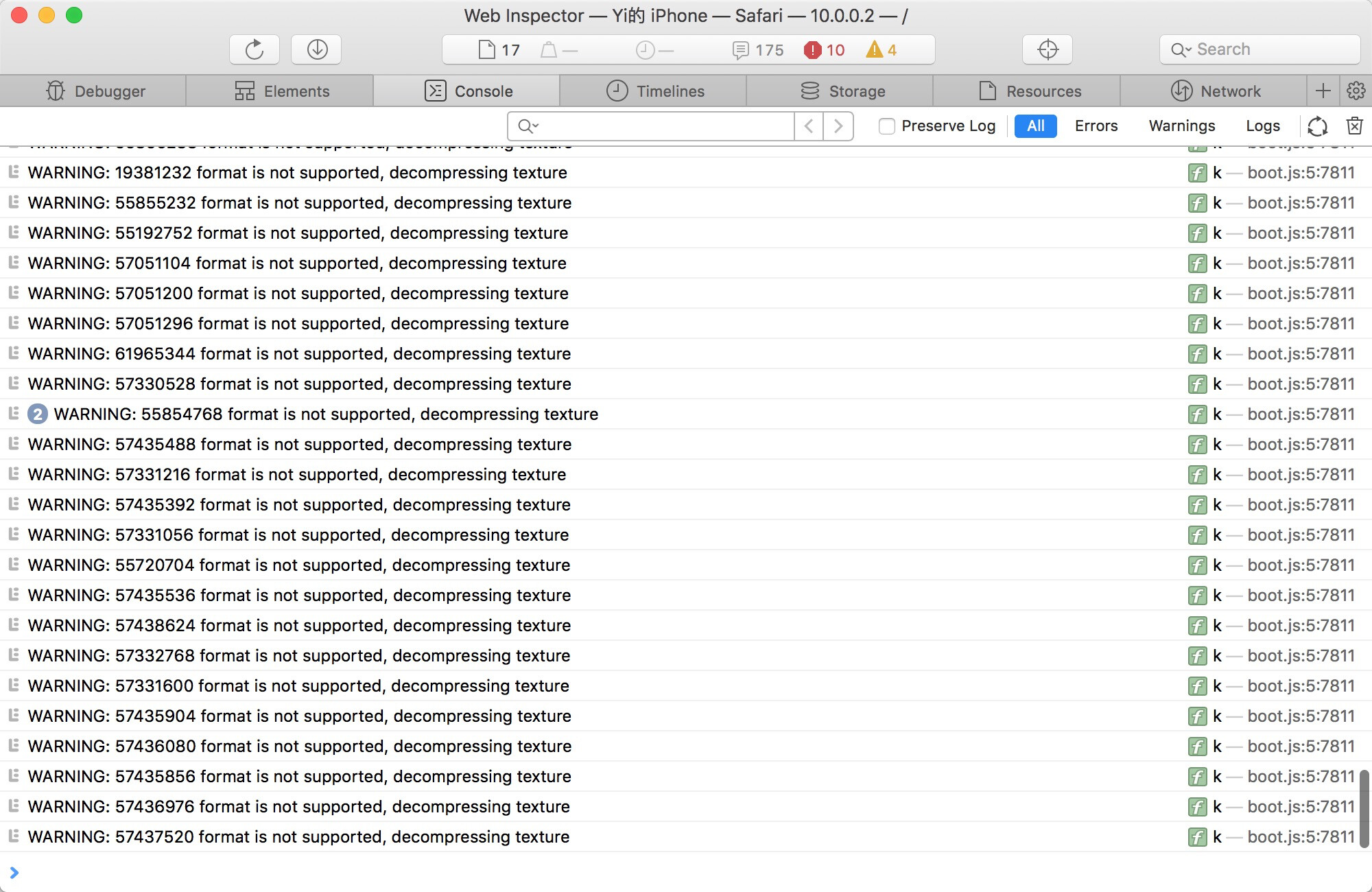Add a new tab with plus icon
1372x892 pixels.
(x=1323, y=91)
